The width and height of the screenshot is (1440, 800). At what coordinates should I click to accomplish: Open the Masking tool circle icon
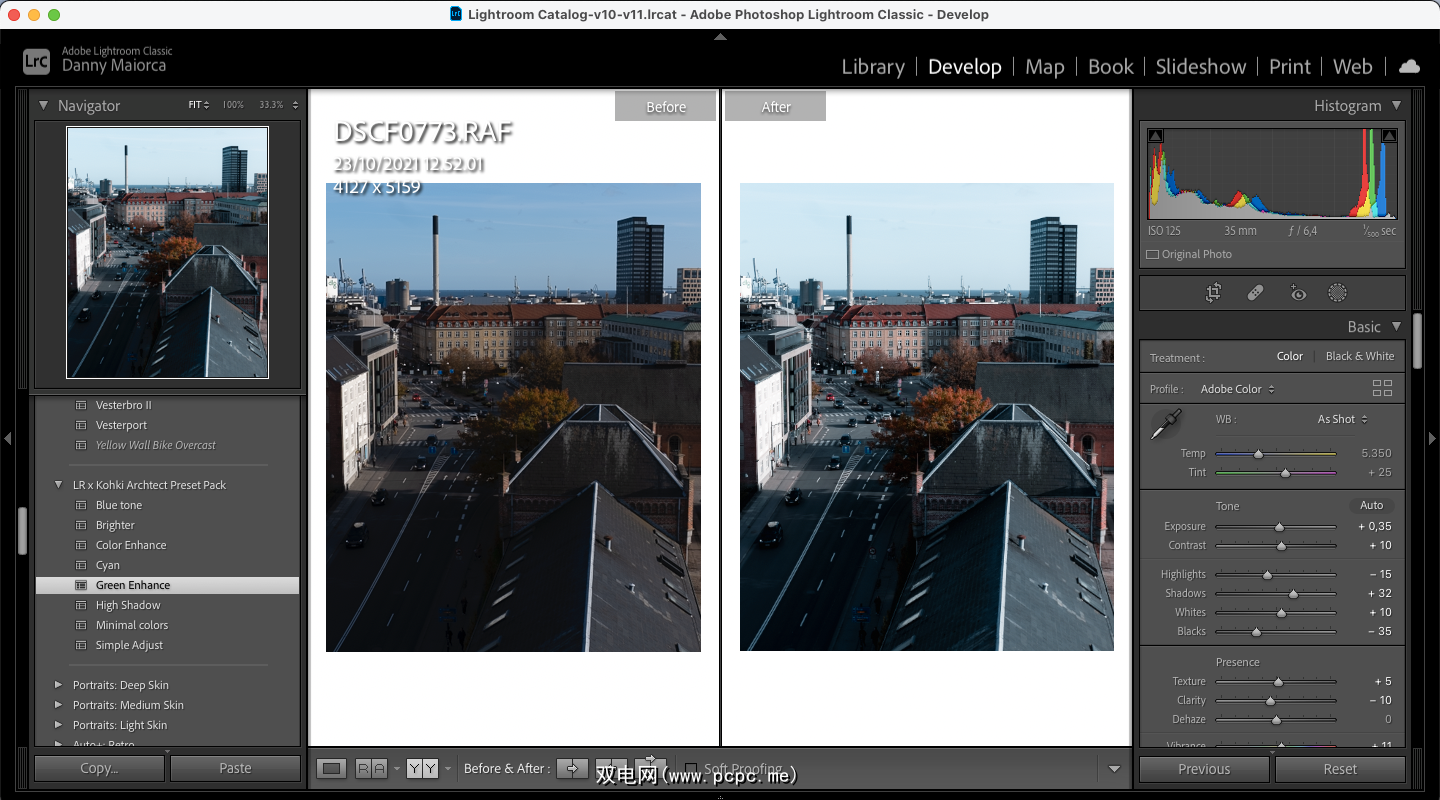pyautogui.click(x=1337, y=293)
